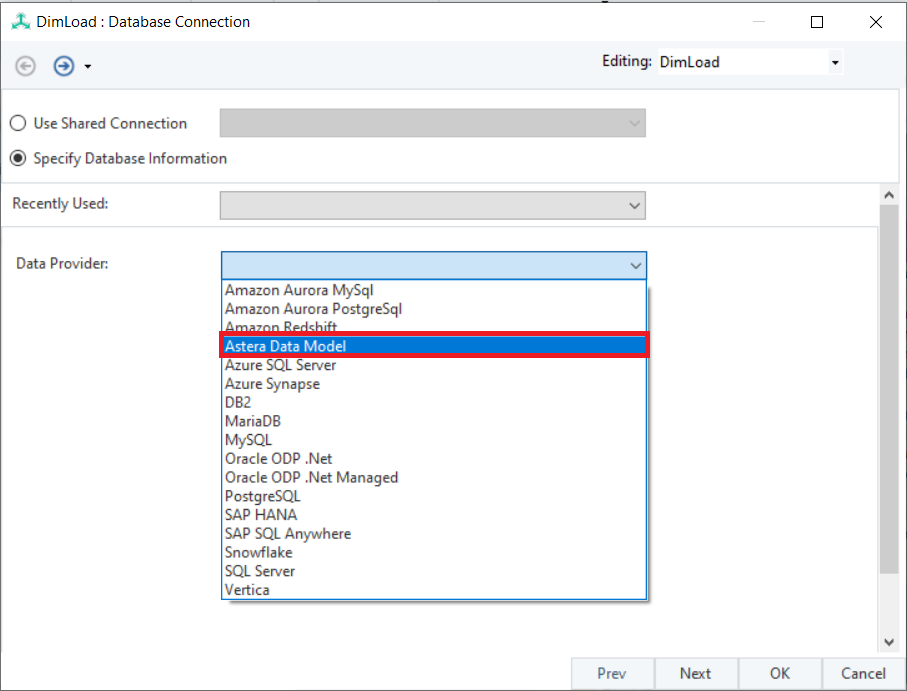Open the Recently Used dropdown
The width and height of the screenshot is (907, 691).
634,205
